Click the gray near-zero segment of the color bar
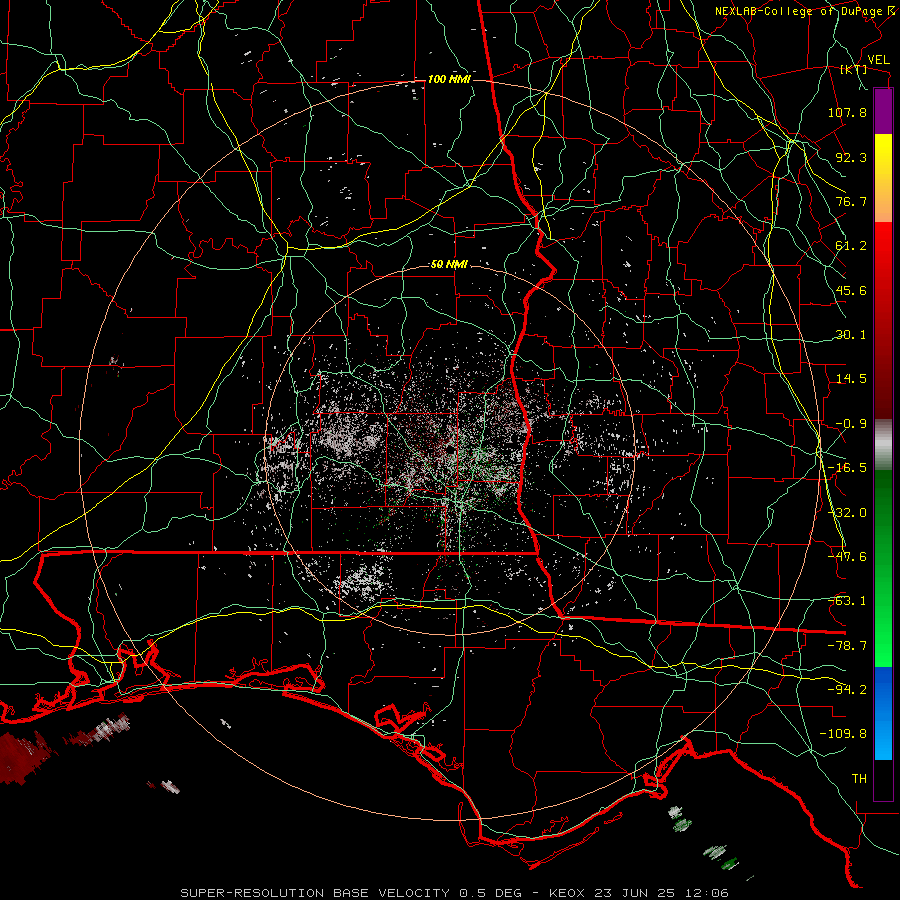 [883, 445]
